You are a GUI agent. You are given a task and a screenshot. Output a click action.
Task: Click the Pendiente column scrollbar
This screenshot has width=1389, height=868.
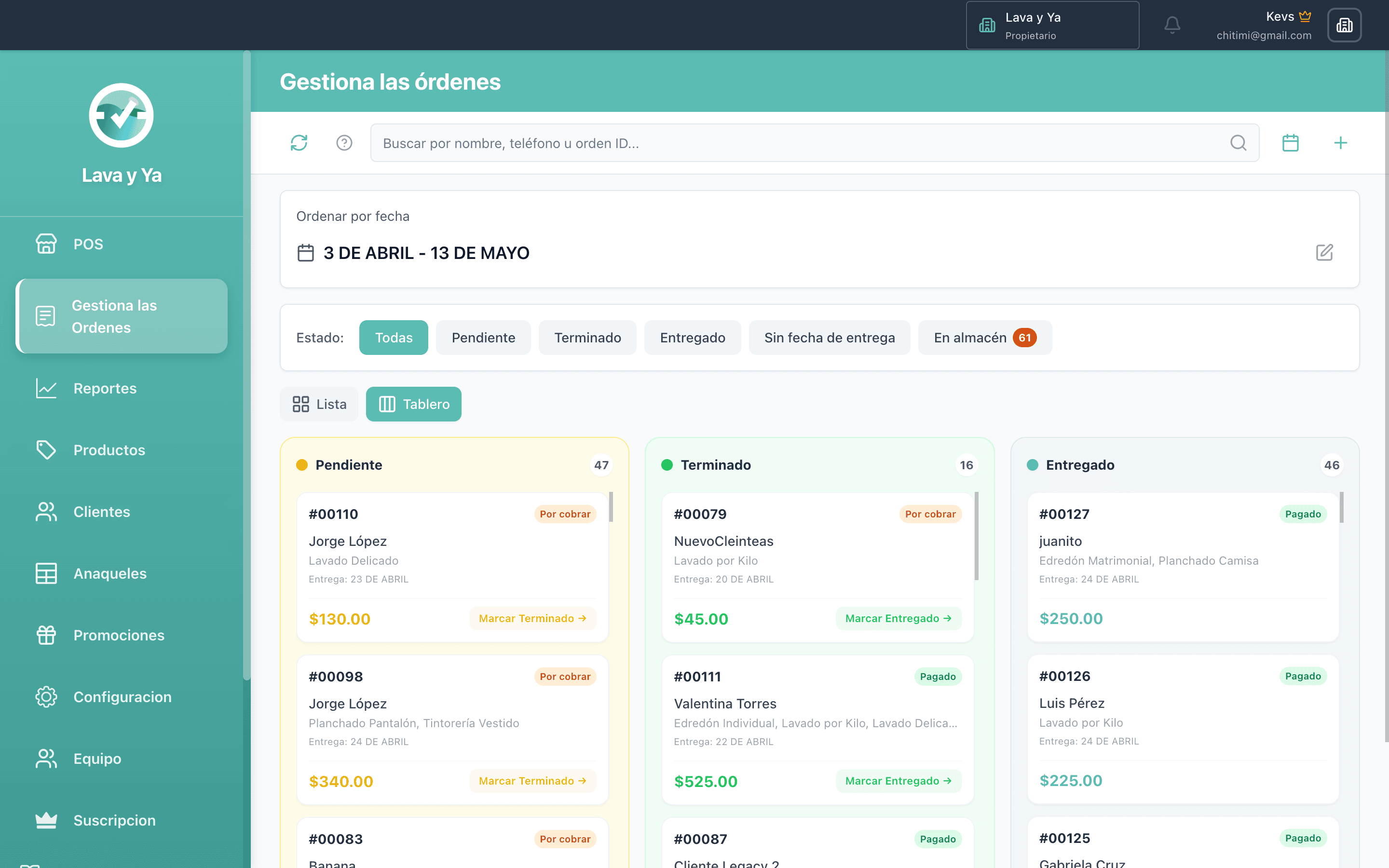coord(611,506)
